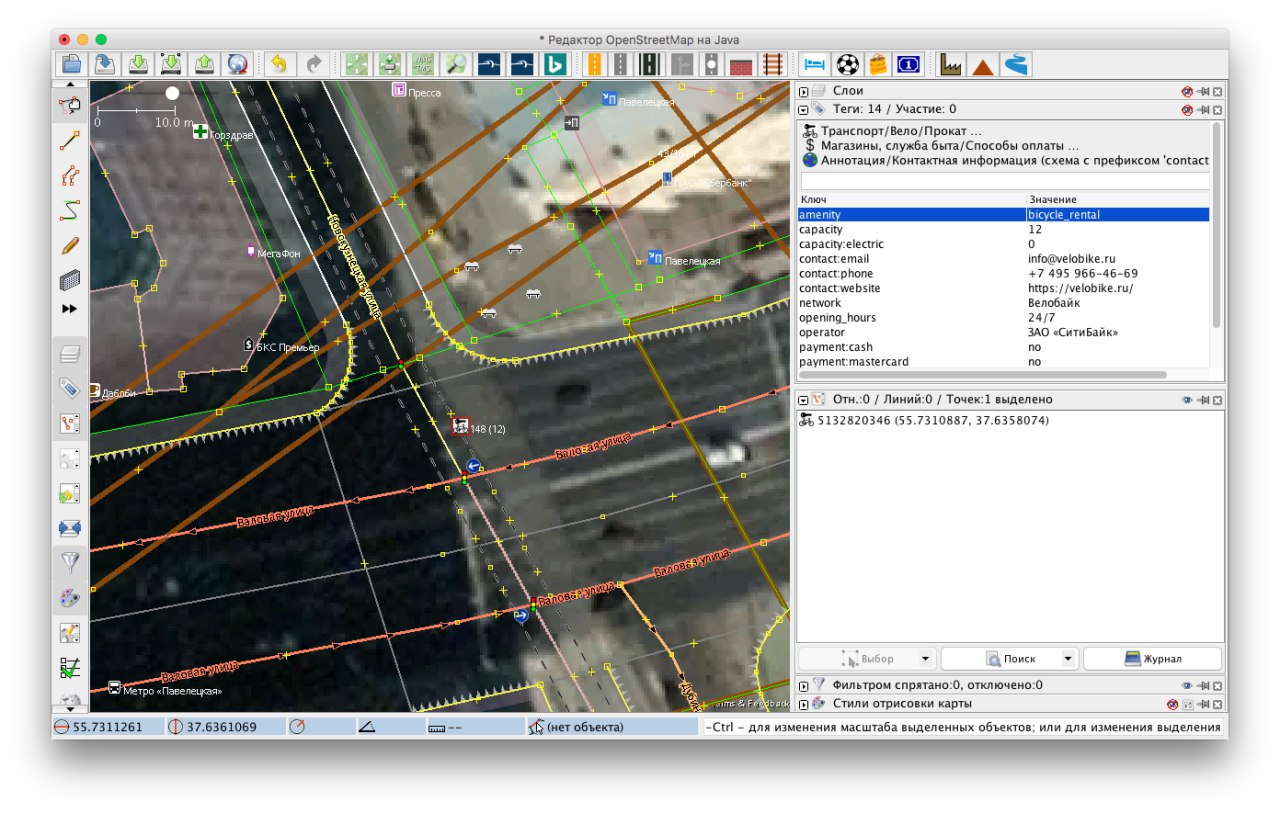
Task: Expand the Фильтром спрятано panel
Action: 804,685
